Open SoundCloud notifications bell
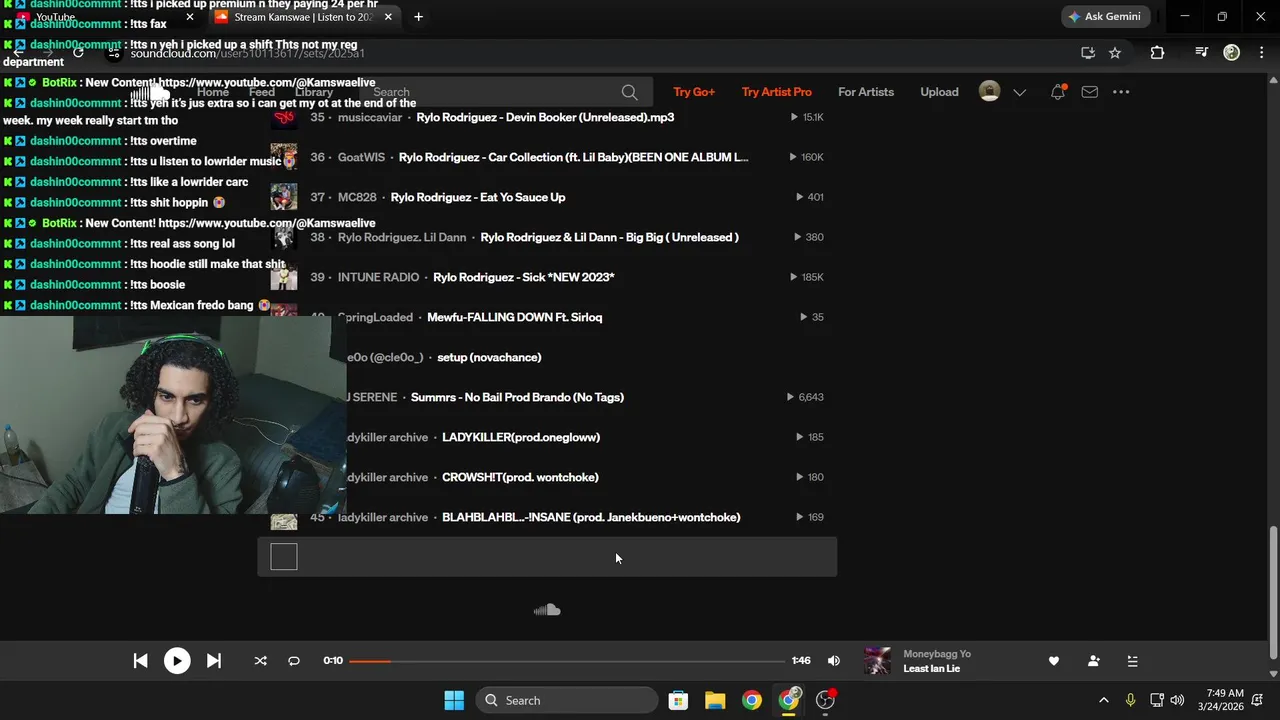 (1058, 92)
